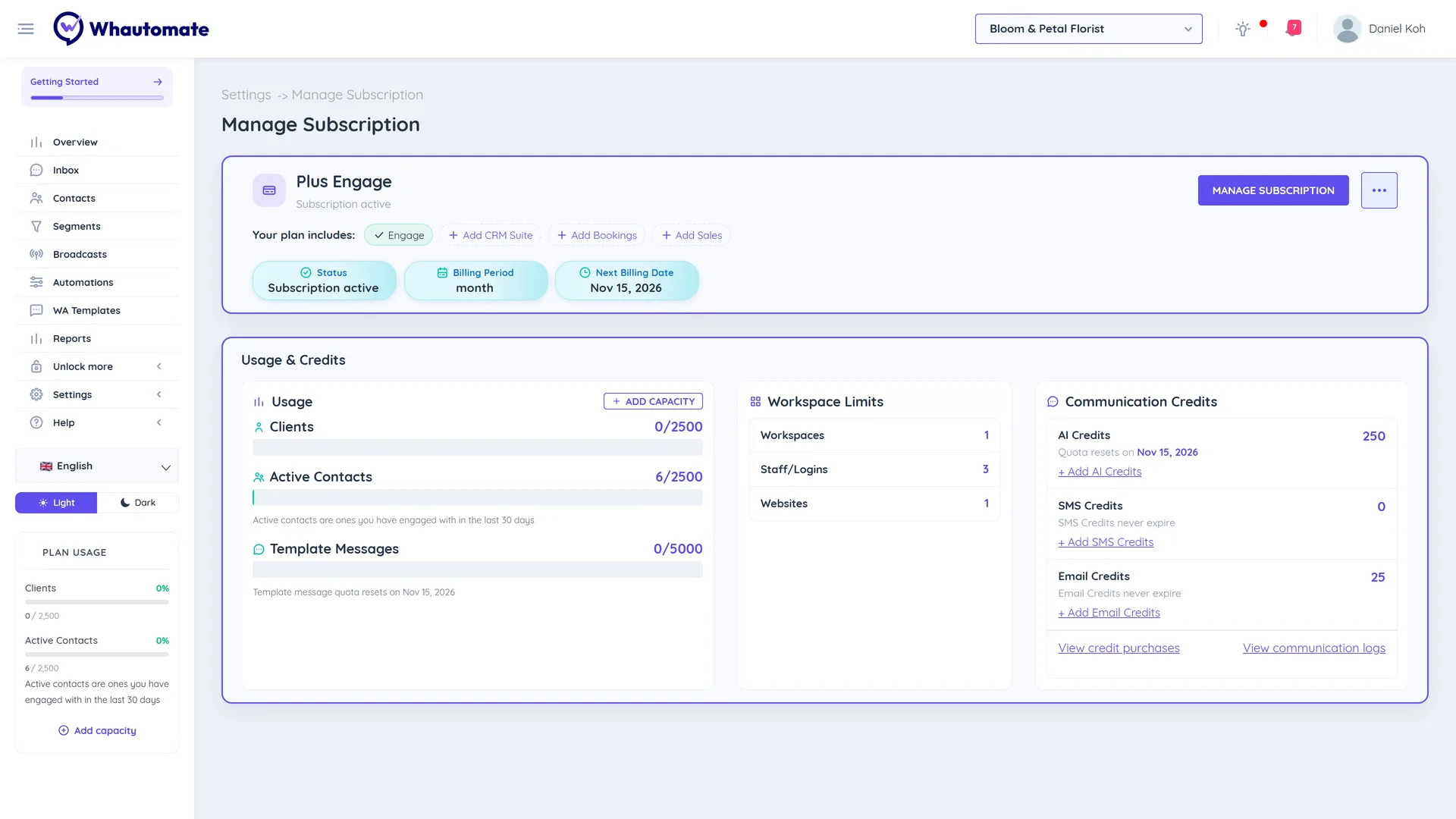Open the notifications bell with badge 7
The height and width of the screenshot is (819, 1456).
point(1294,29)
